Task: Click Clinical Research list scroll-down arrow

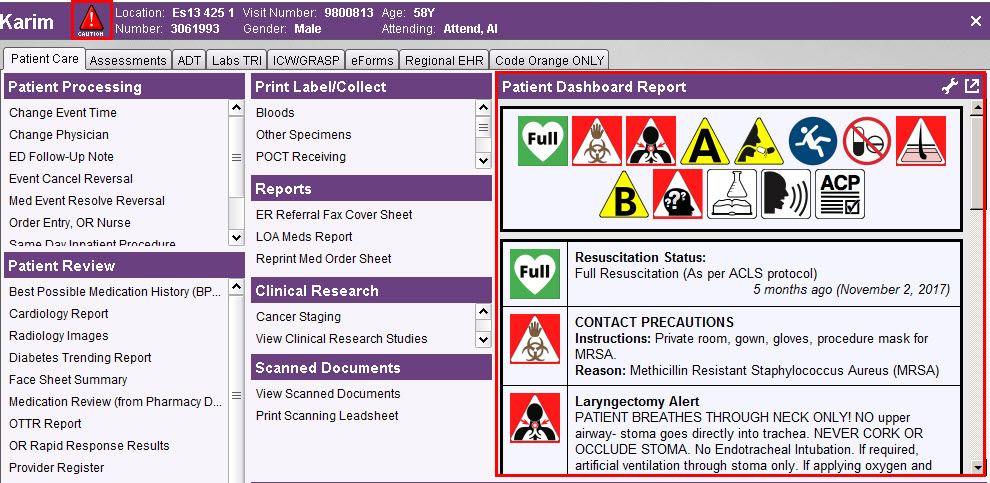Action: 484,340
